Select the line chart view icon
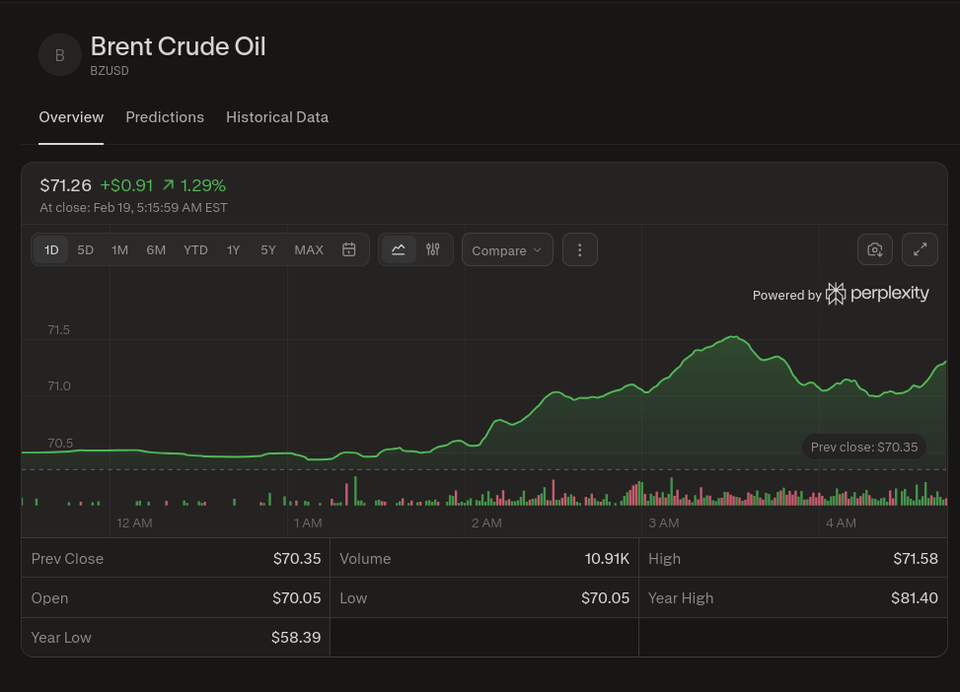This screenshot has height=692, width=960. click(x=398, y=250)
